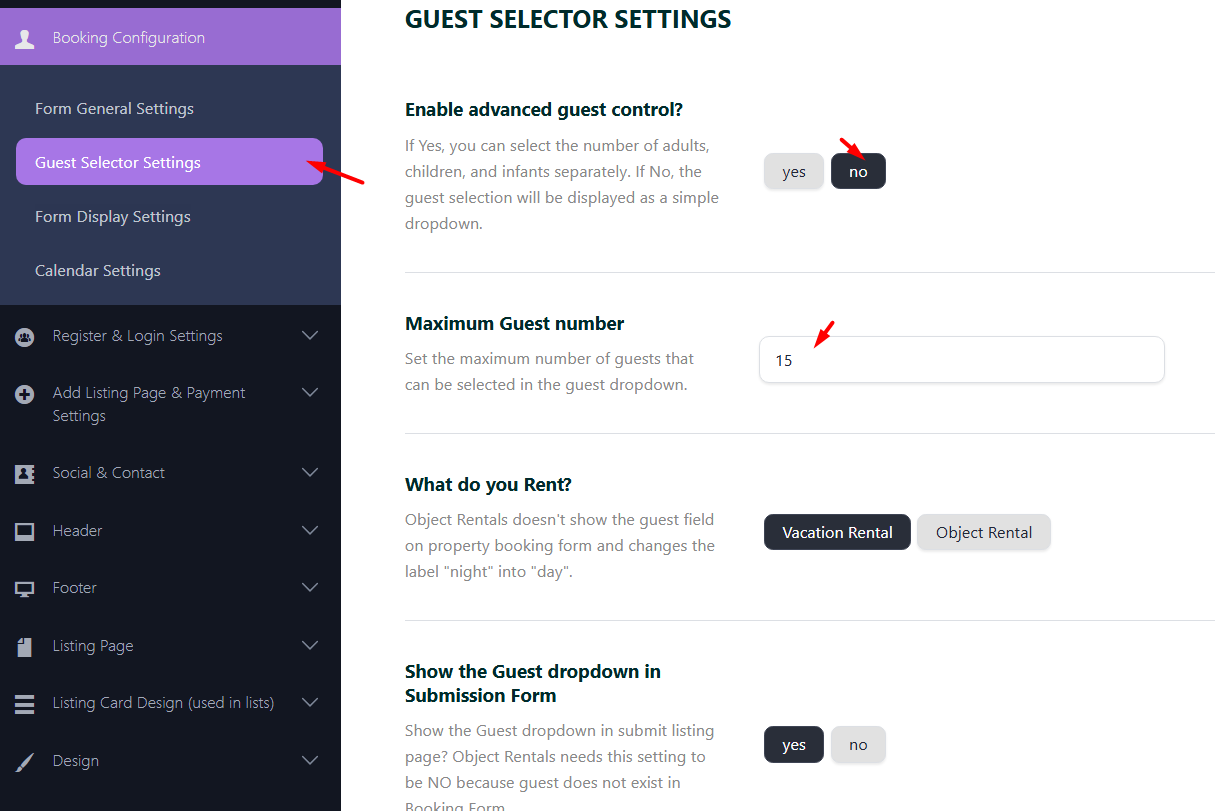Click the Listing Card Design bars icon
This screenshot has height=811, width=1215.
coord(25,704)
